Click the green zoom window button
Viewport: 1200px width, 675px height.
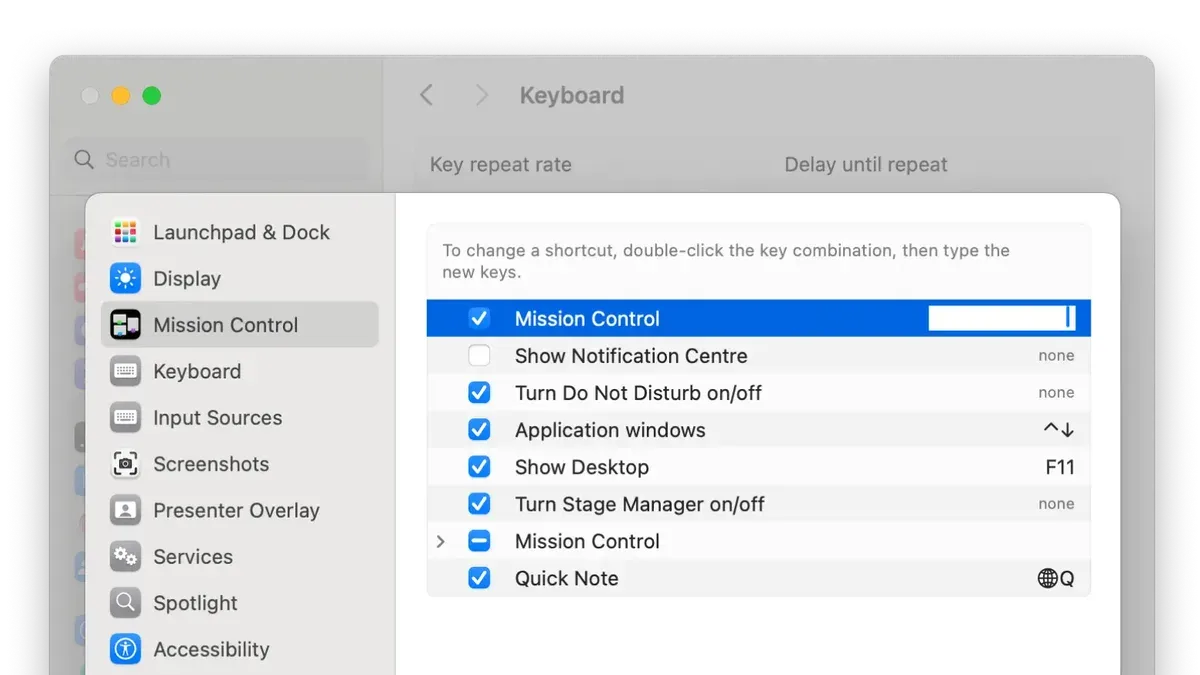point(152,96)
